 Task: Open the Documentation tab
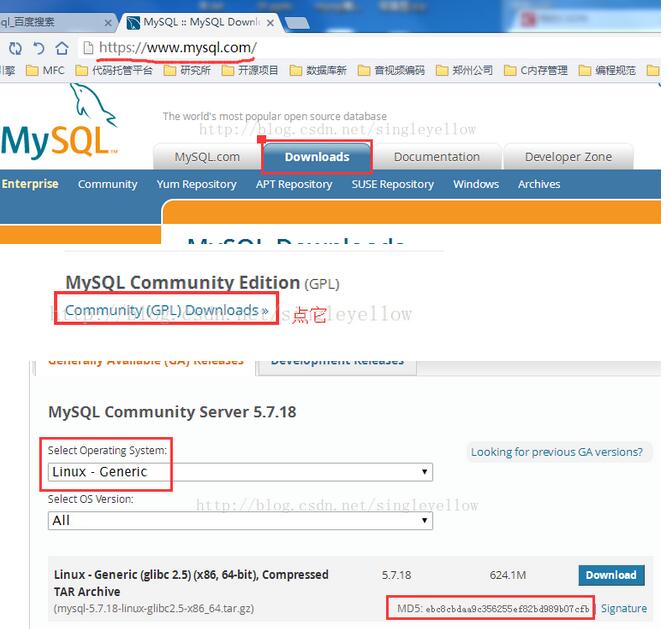click(436, 157)
